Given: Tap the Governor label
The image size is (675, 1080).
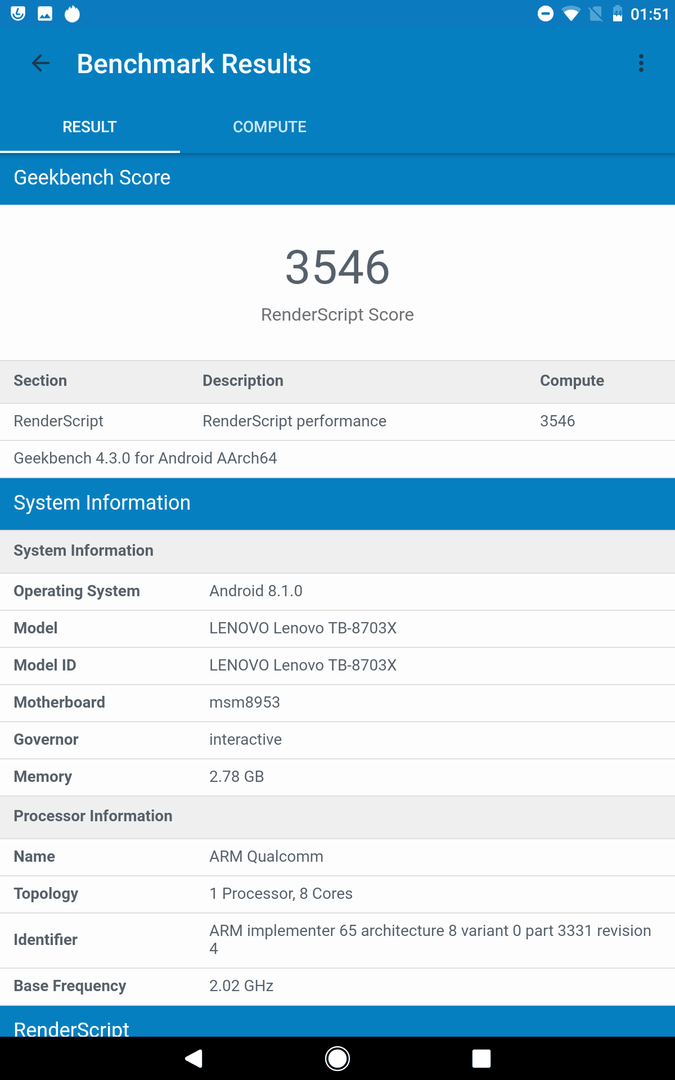Looking at the screenshot, I should point(46,740).
